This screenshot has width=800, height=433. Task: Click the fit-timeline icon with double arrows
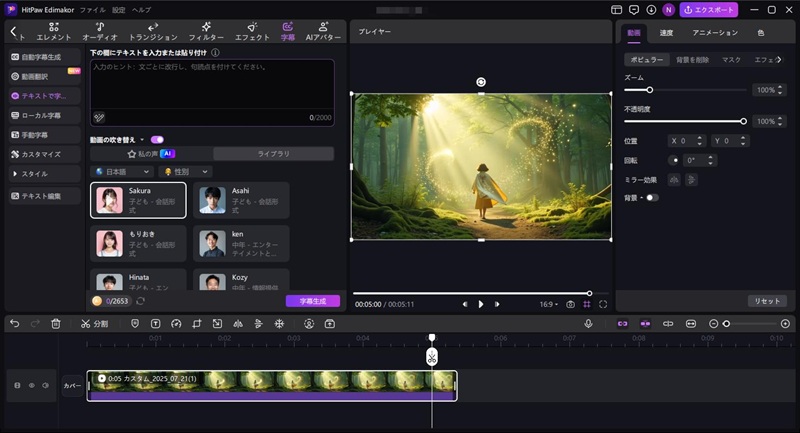(690, 324)
